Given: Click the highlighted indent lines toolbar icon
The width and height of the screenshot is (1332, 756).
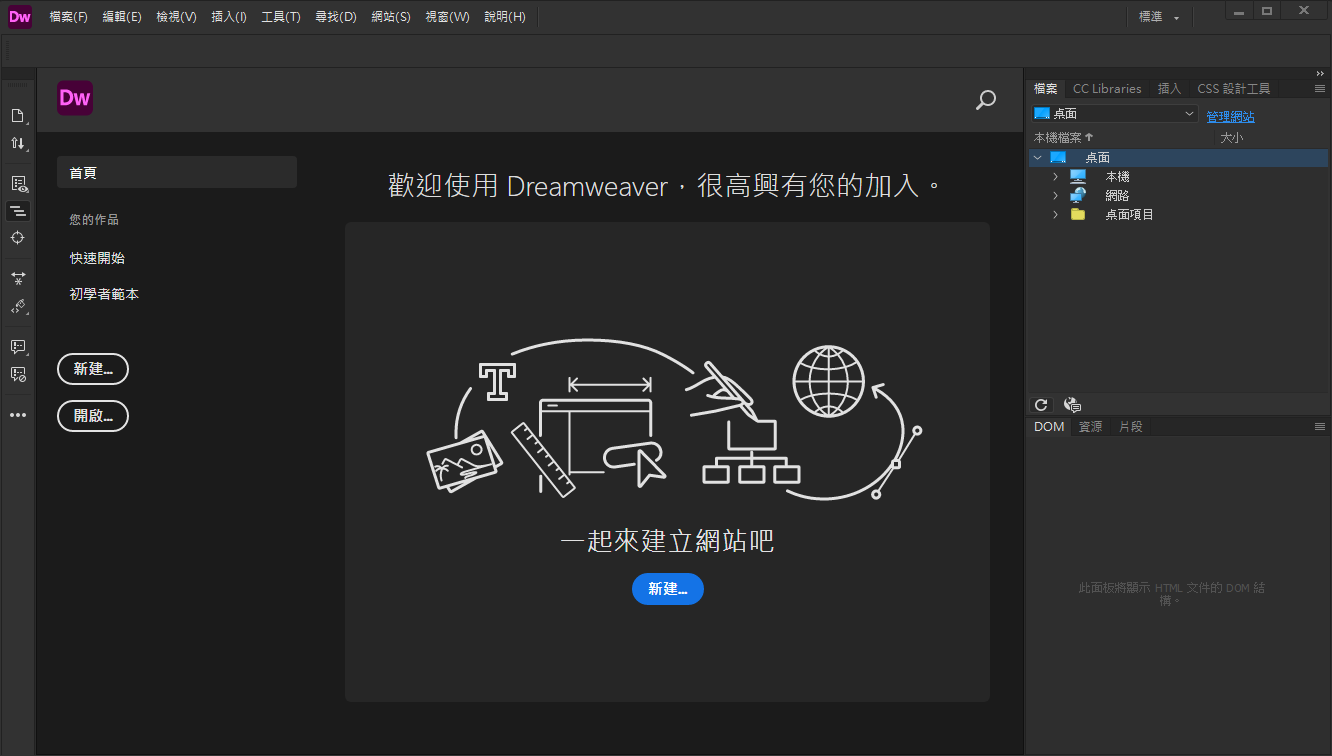Looking at the screenshot, I should tap(18, 211).
